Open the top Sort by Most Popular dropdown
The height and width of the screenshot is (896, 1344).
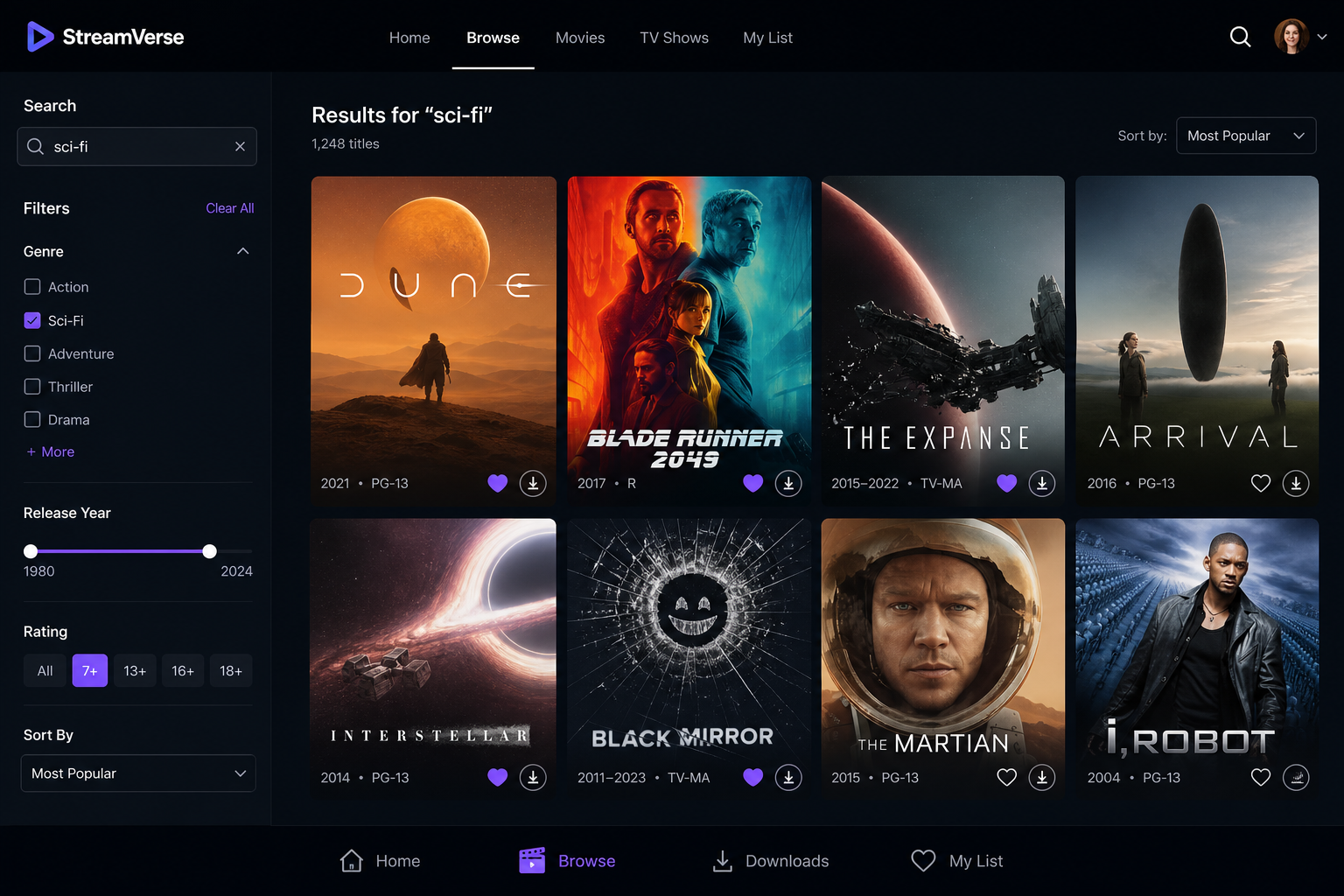tap(1246, 136)
